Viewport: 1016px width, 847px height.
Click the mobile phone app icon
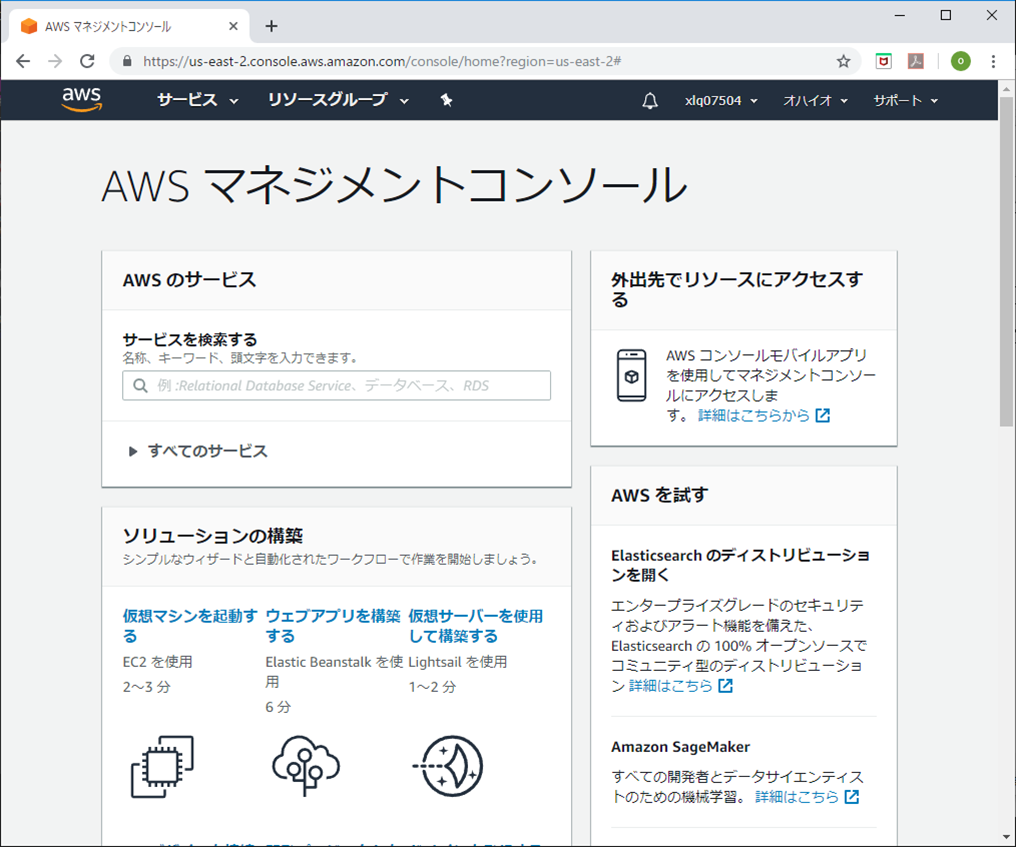632,376
